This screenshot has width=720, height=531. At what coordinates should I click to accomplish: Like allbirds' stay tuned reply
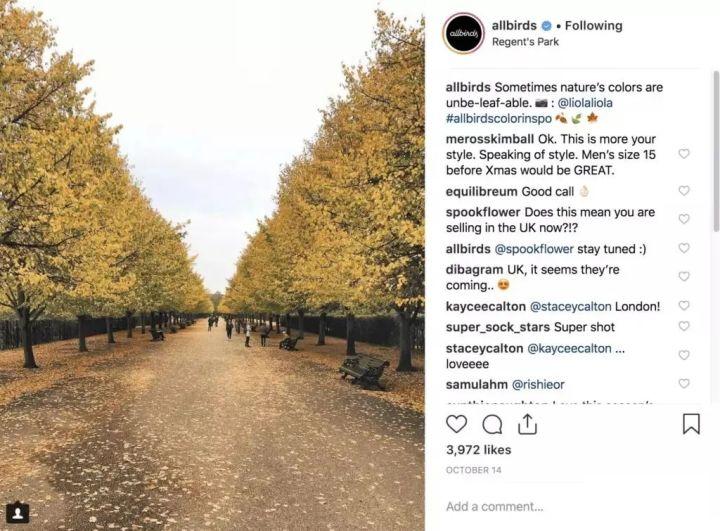coord(684,248)
